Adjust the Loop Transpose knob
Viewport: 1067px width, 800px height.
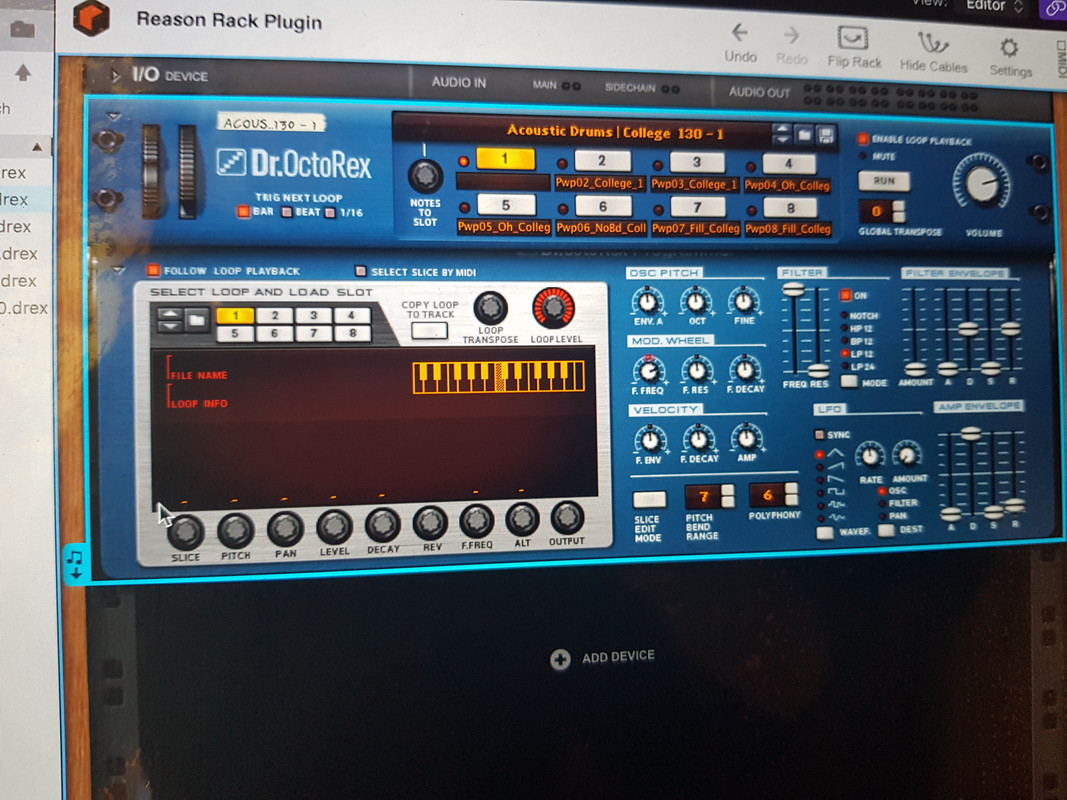tap(491, 308)
